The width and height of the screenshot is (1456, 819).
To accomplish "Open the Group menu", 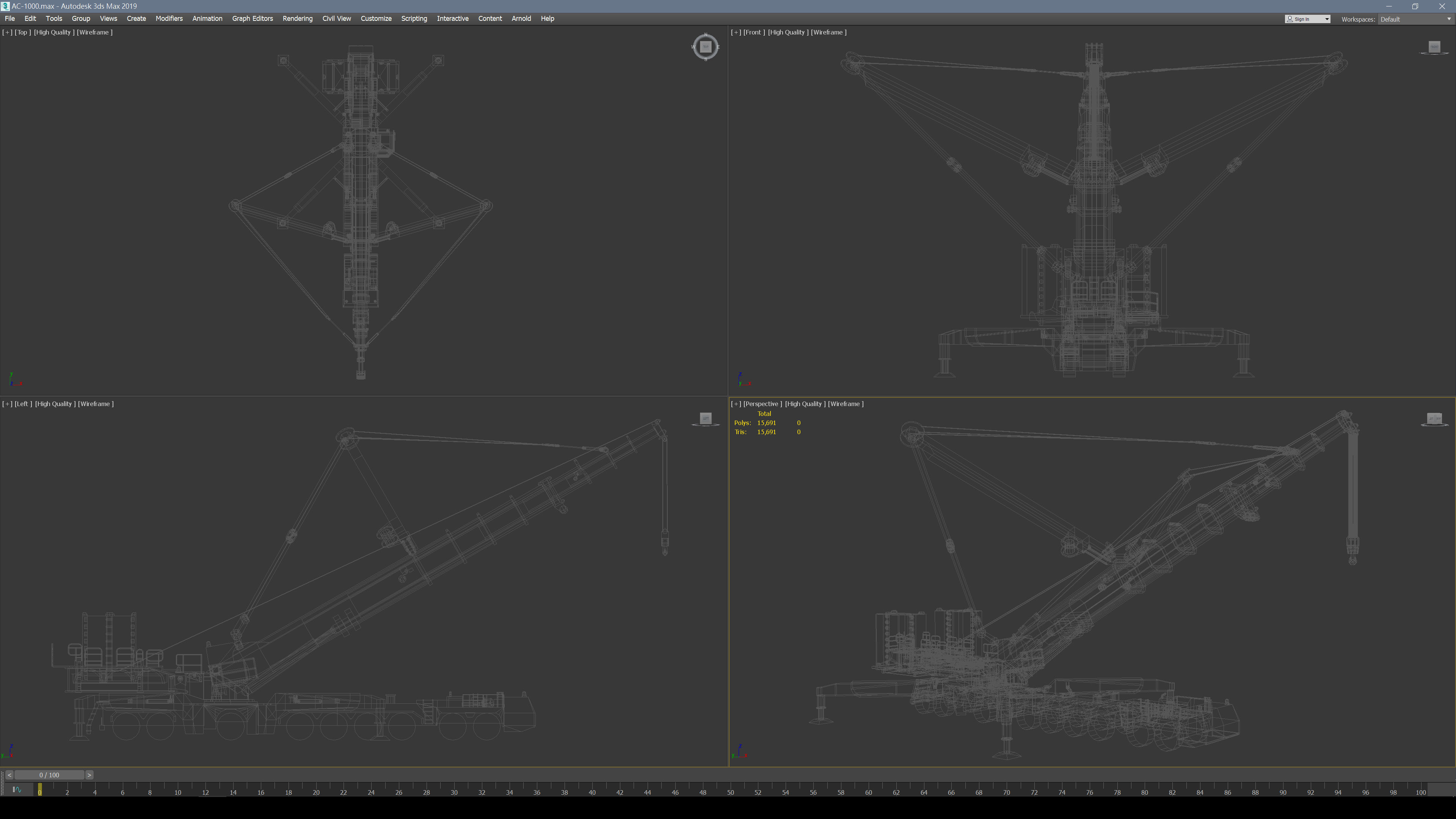I will pyautogui.click(x=81, y=19).
